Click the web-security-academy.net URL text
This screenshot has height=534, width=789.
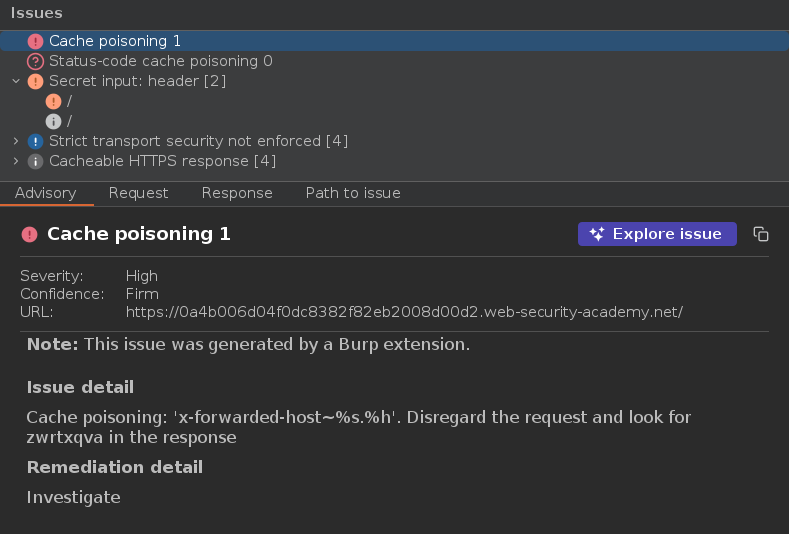pyautogui.click(x=404, y=312)
